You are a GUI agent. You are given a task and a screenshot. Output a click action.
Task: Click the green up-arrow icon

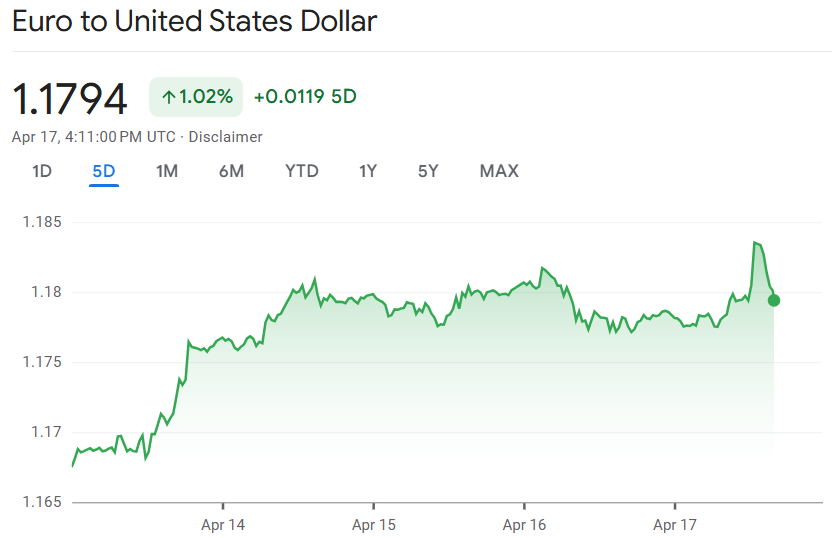(x=168, y=97)
